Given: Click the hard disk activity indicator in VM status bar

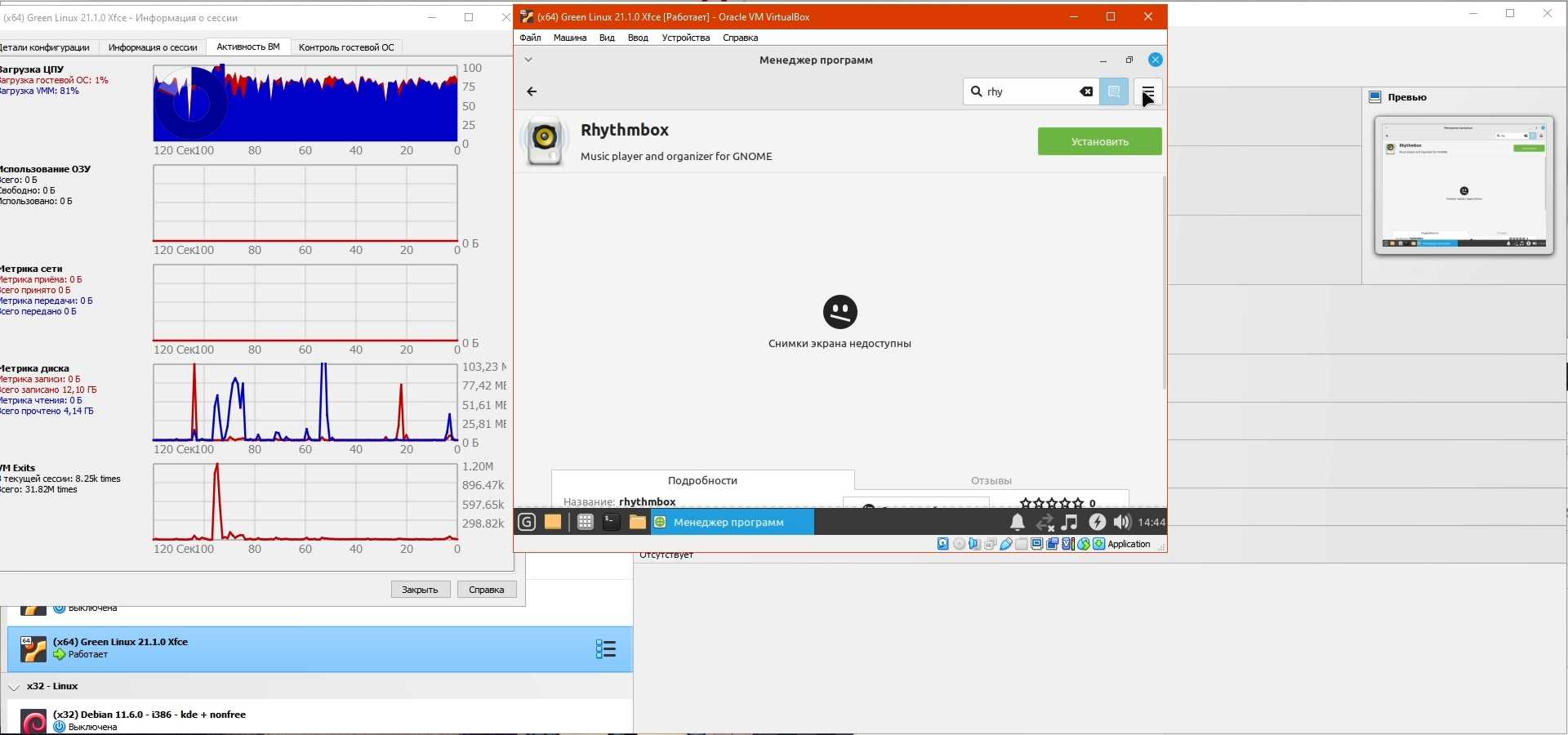Looking at the screenshot, I should pyautogui.click(x=943, y=544).
